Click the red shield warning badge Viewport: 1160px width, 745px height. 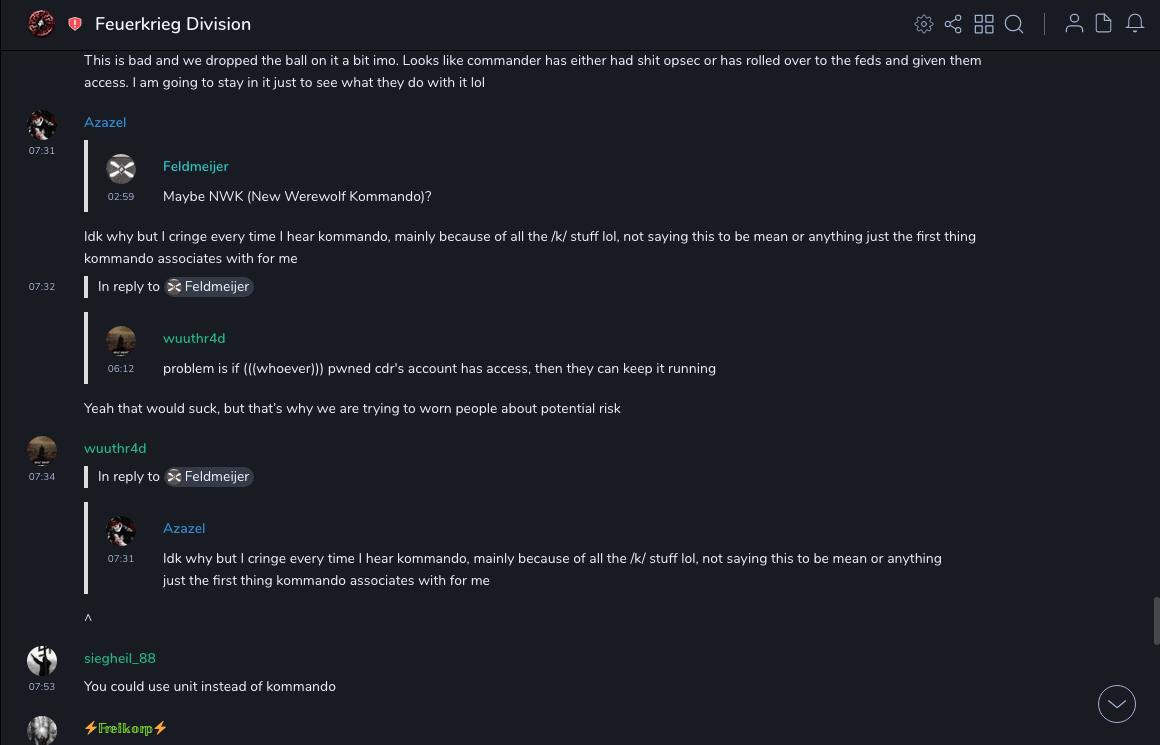coord(75,24)
